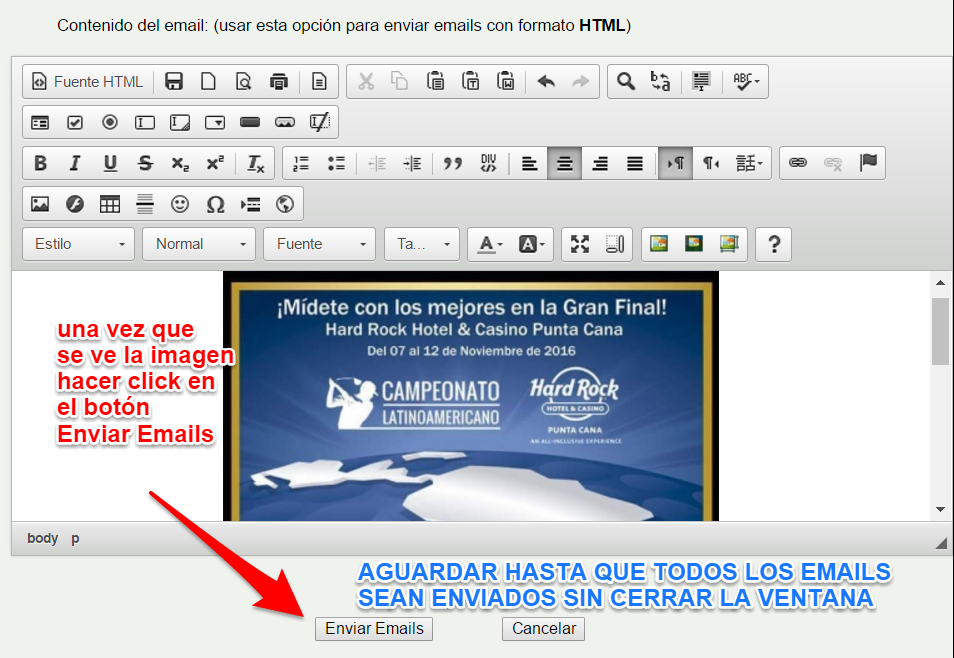
Task: Click the Paste clipboard icon
Action: 435,82
